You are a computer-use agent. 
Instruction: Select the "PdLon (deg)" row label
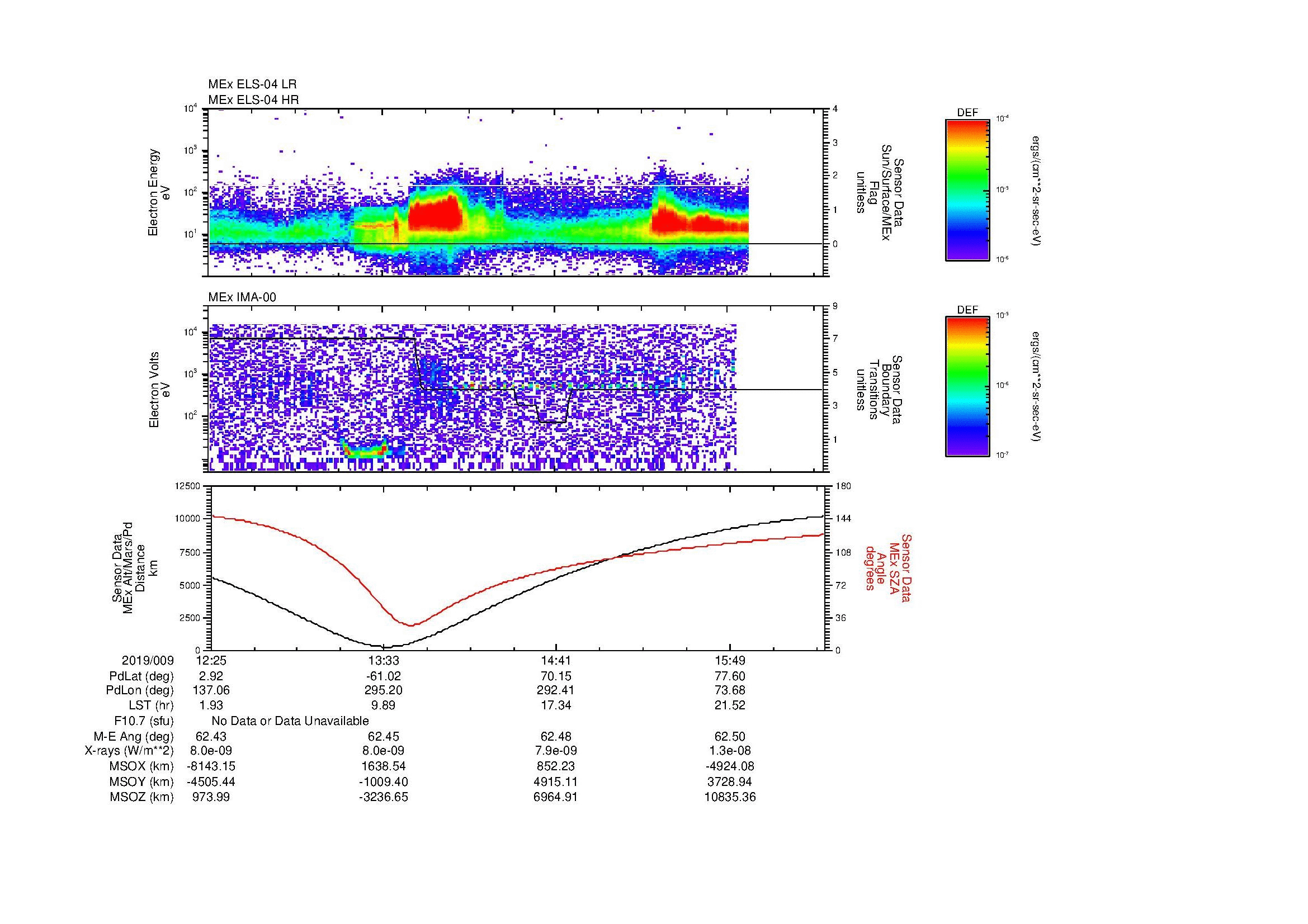pos(140,690)
